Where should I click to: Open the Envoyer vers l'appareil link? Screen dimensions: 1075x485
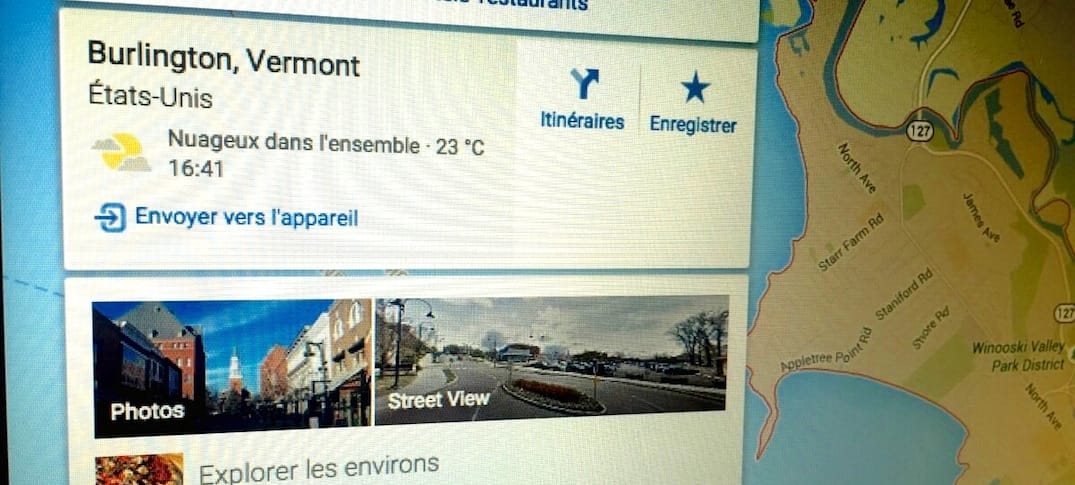coord(246,217)
